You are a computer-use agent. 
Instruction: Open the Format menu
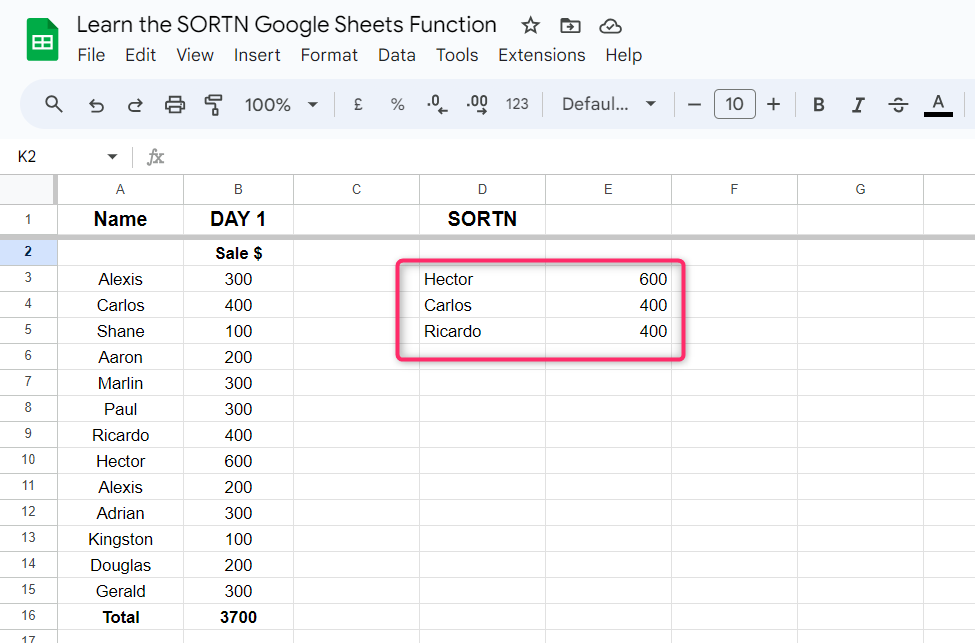click(329, 55)
